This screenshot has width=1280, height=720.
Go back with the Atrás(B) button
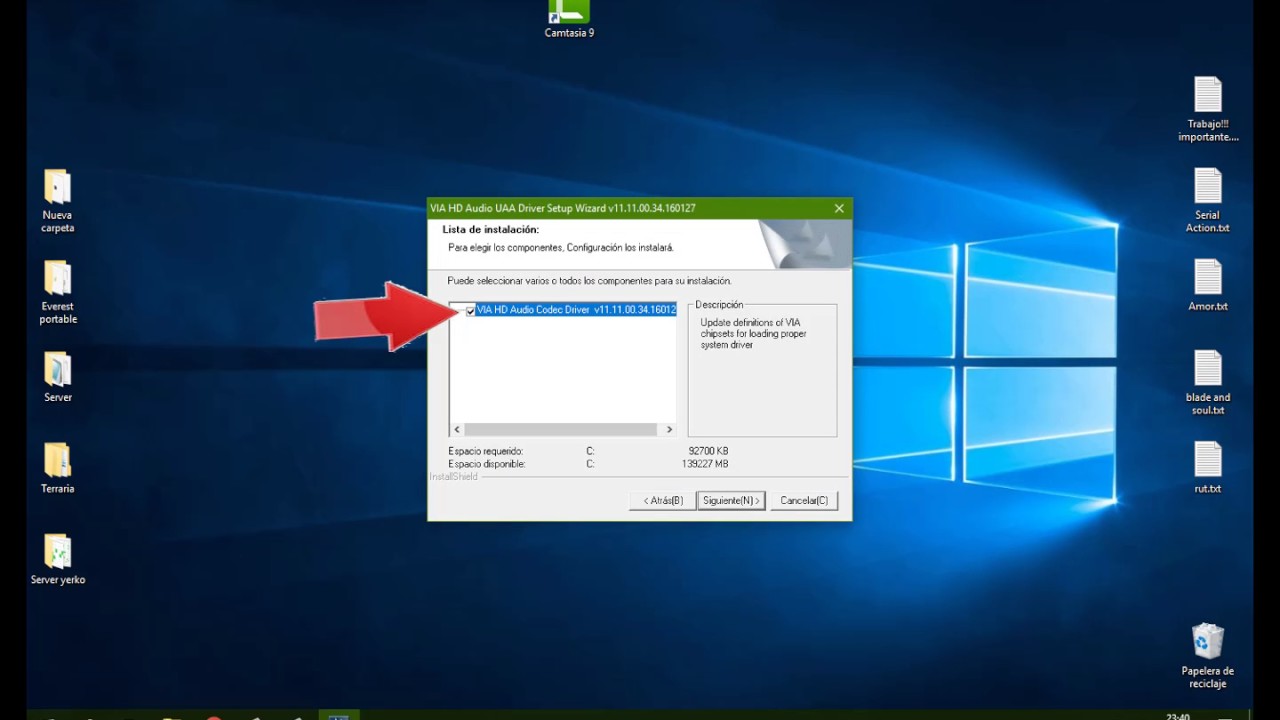(662, 500)
